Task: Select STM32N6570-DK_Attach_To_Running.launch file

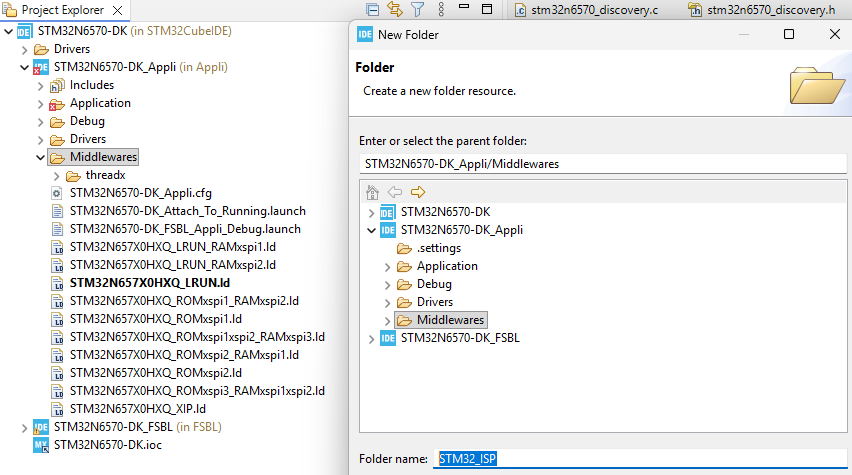Action: [x=187, y=211]
